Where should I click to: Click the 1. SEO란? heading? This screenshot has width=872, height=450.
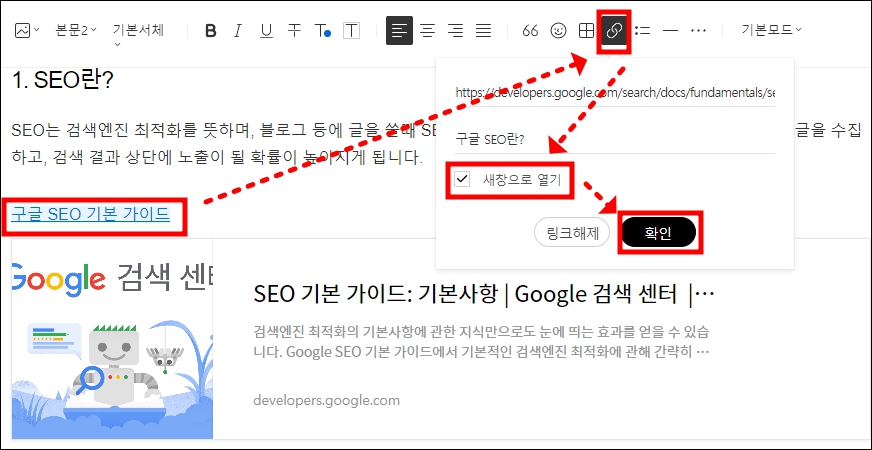point(63,81)
